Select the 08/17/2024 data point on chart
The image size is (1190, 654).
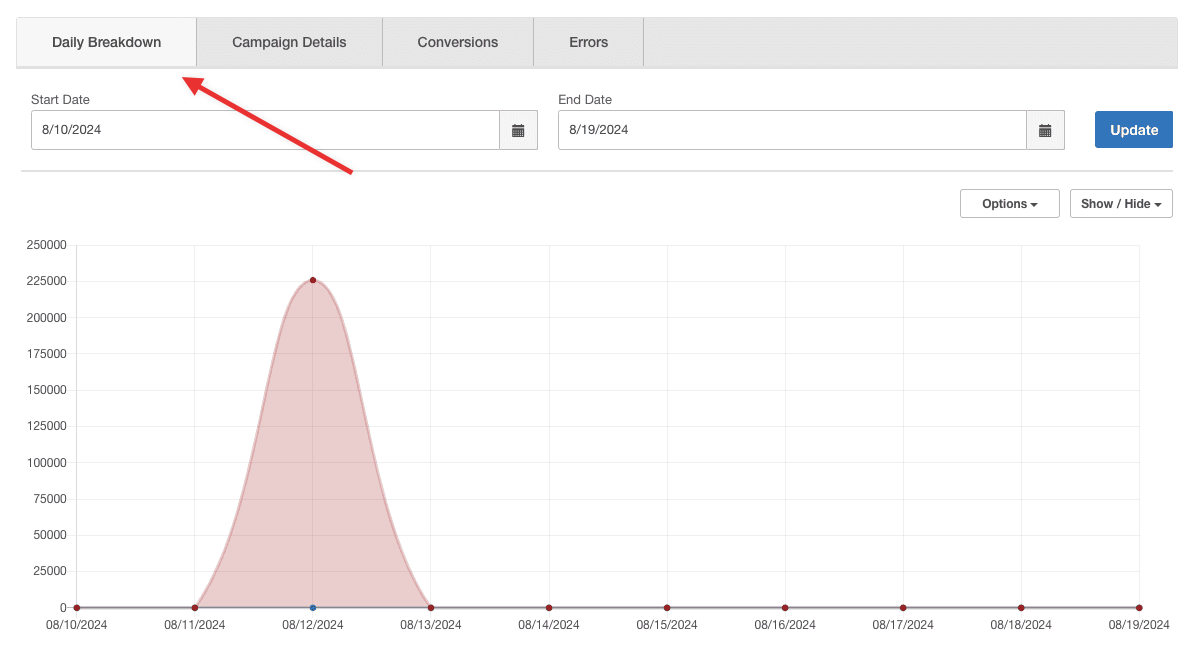tap(903, 607)
